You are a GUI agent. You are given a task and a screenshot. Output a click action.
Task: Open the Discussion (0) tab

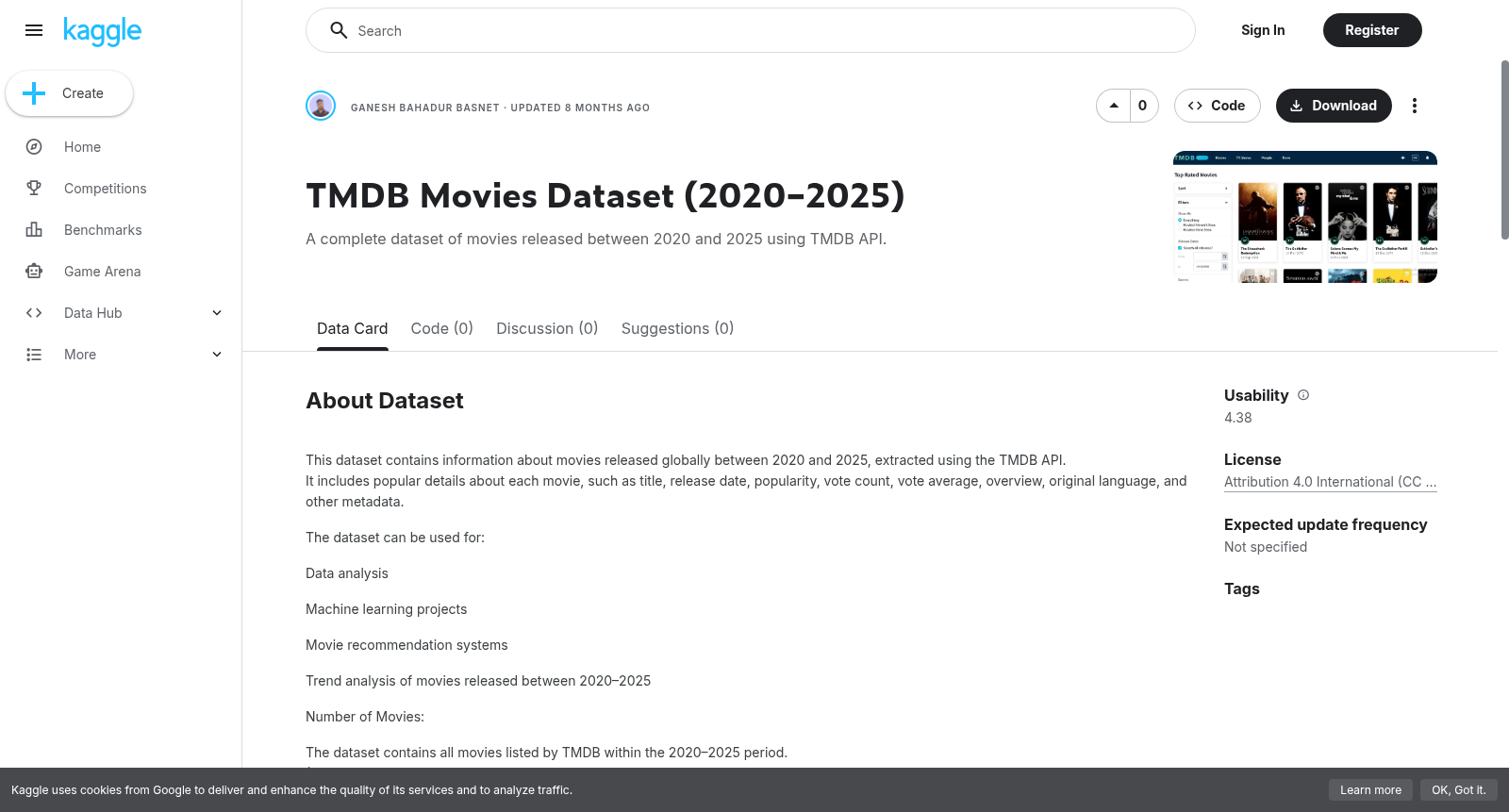(x=547, y=328)
